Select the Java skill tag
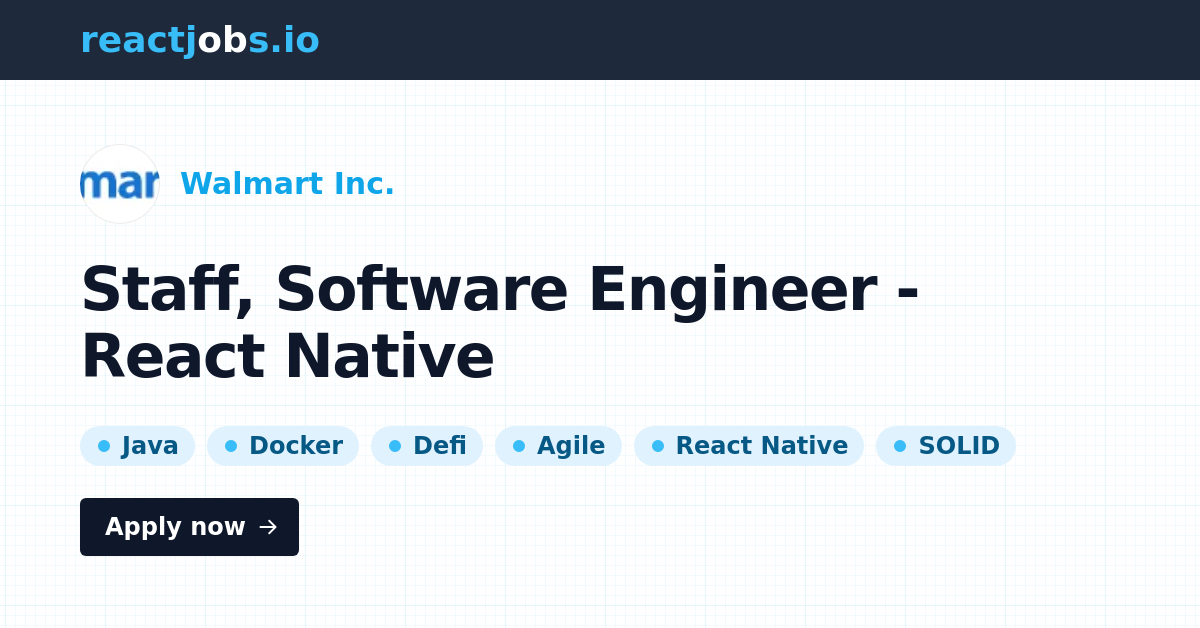 click(x=137, y=446)
